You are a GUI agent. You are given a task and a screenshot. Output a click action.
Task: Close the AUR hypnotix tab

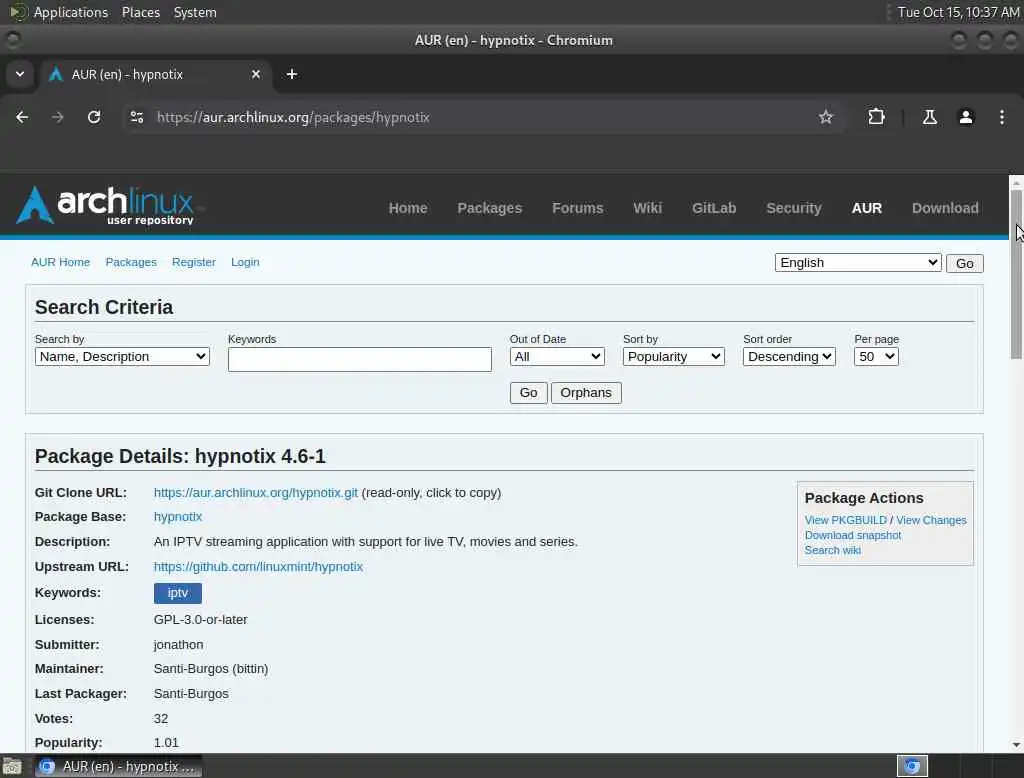click(256, 74)
